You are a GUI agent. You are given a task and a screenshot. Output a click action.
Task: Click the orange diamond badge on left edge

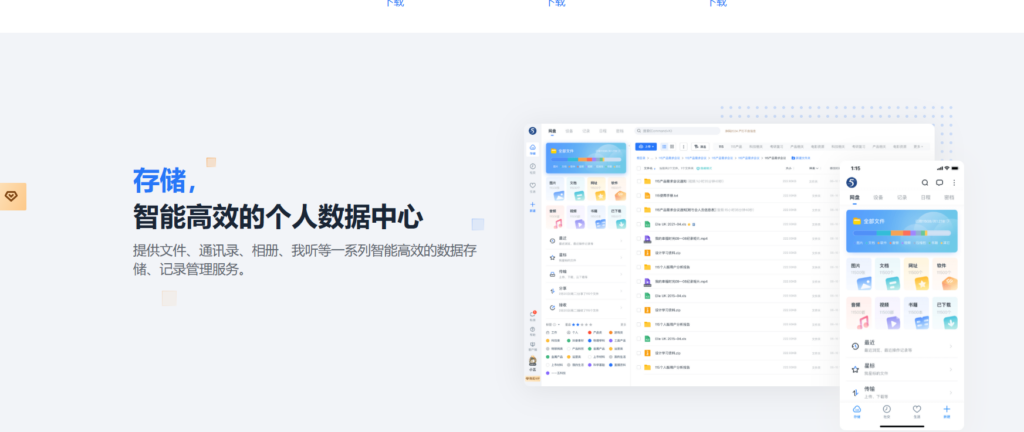click(12, 196)
